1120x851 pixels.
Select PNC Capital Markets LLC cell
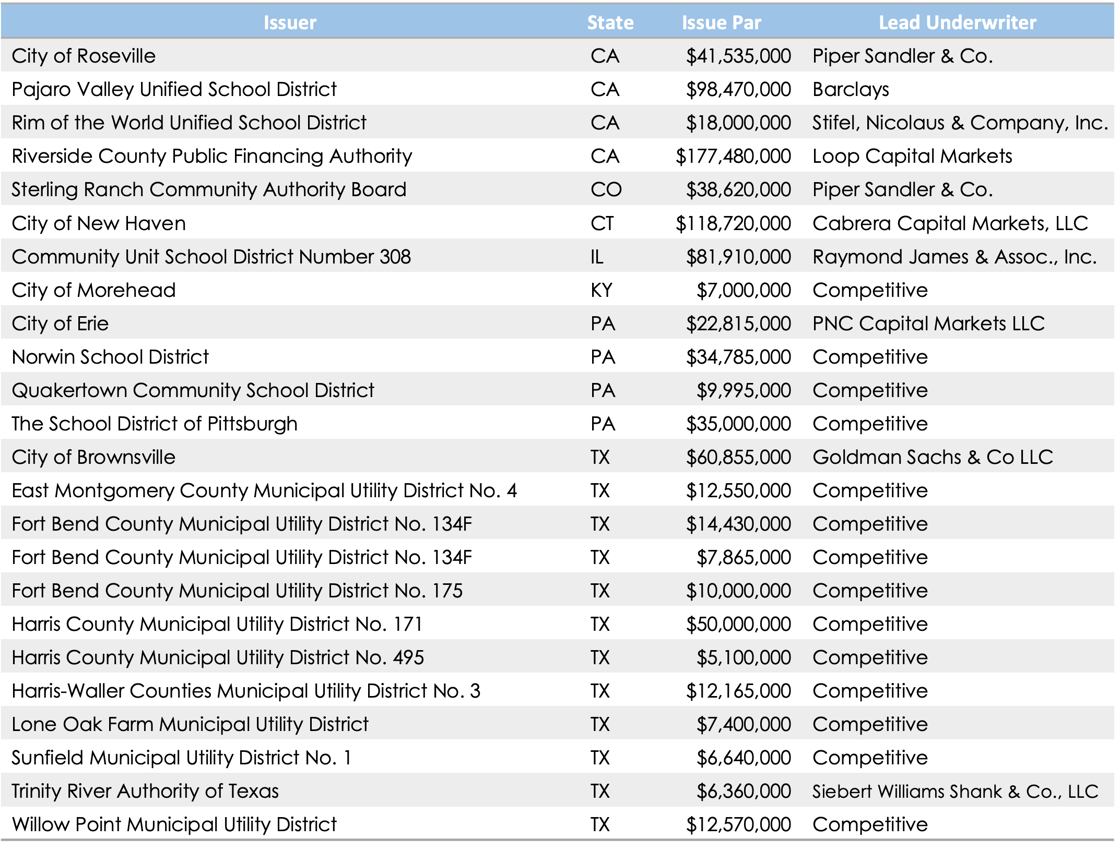(928, 324)
